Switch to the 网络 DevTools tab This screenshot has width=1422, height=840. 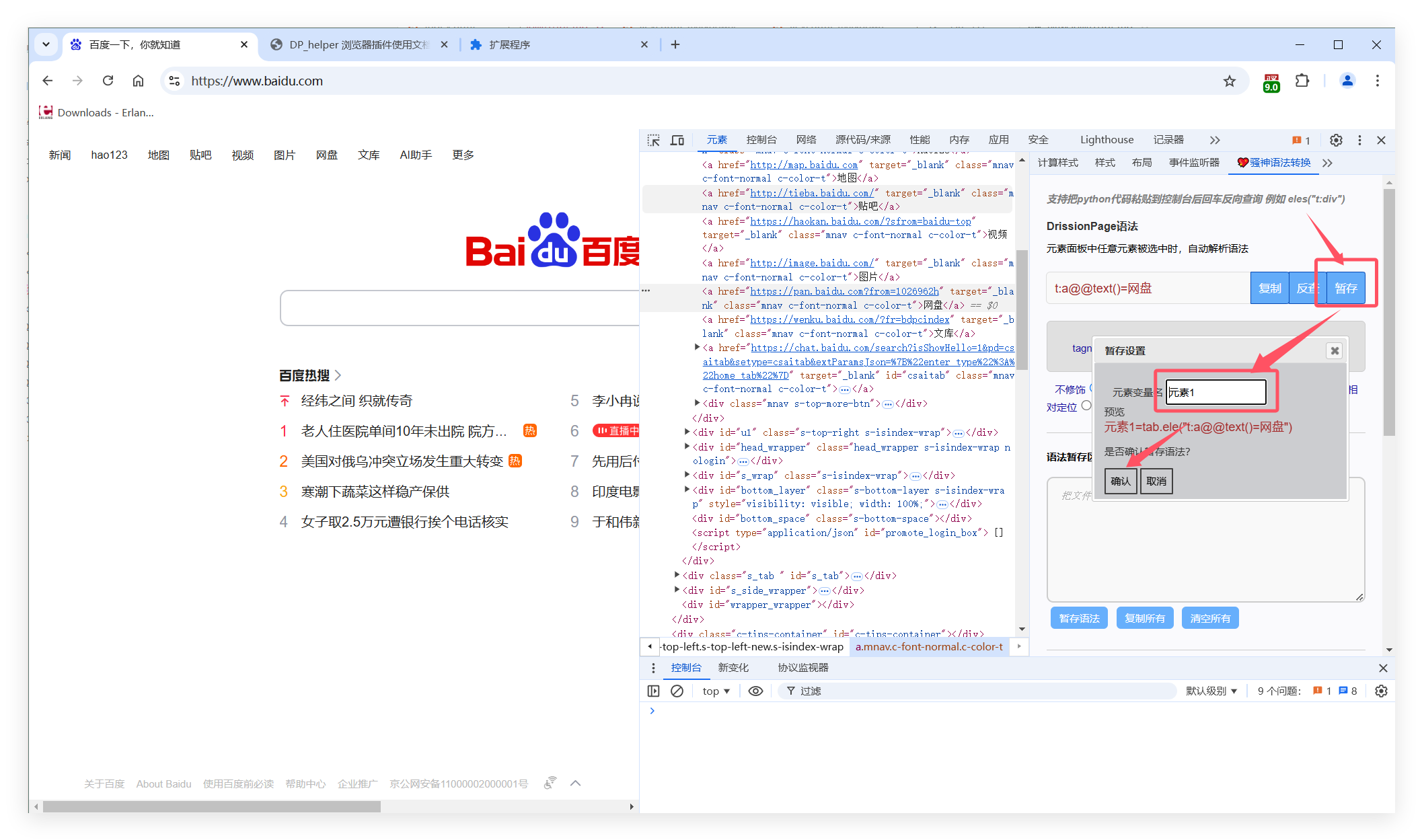(806, 140)
